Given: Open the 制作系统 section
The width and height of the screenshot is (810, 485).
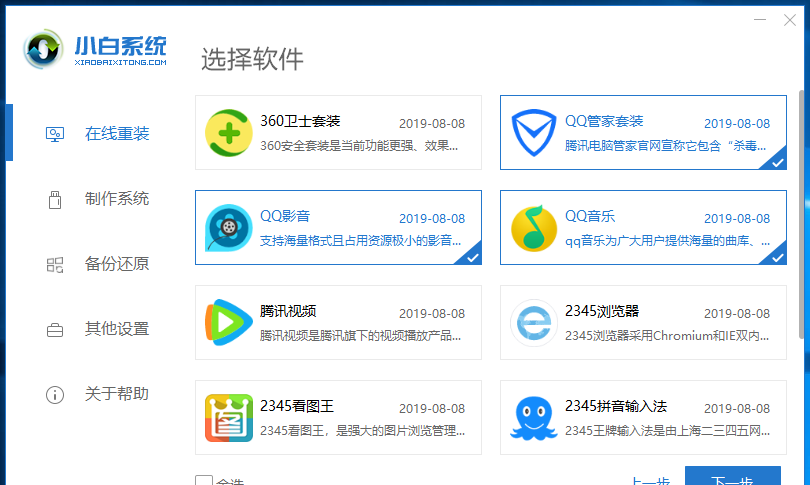Looking at the screenshot, I should [x=117, y=199].
